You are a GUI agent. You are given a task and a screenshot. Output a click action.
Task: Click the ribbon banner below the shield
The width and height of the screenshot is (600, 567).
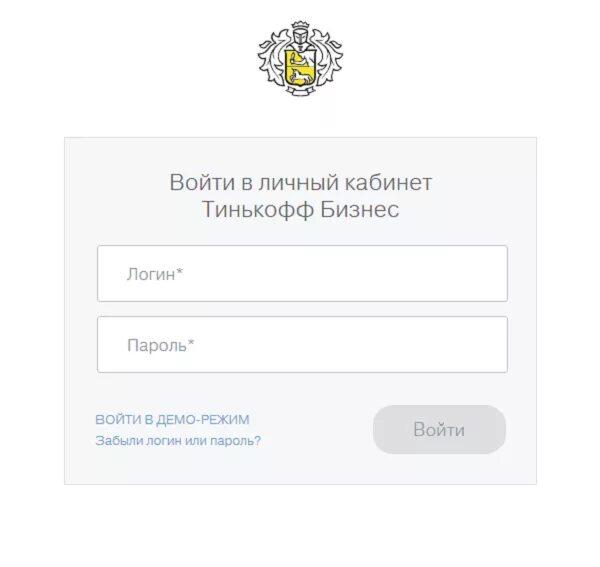tap(300, 91)
